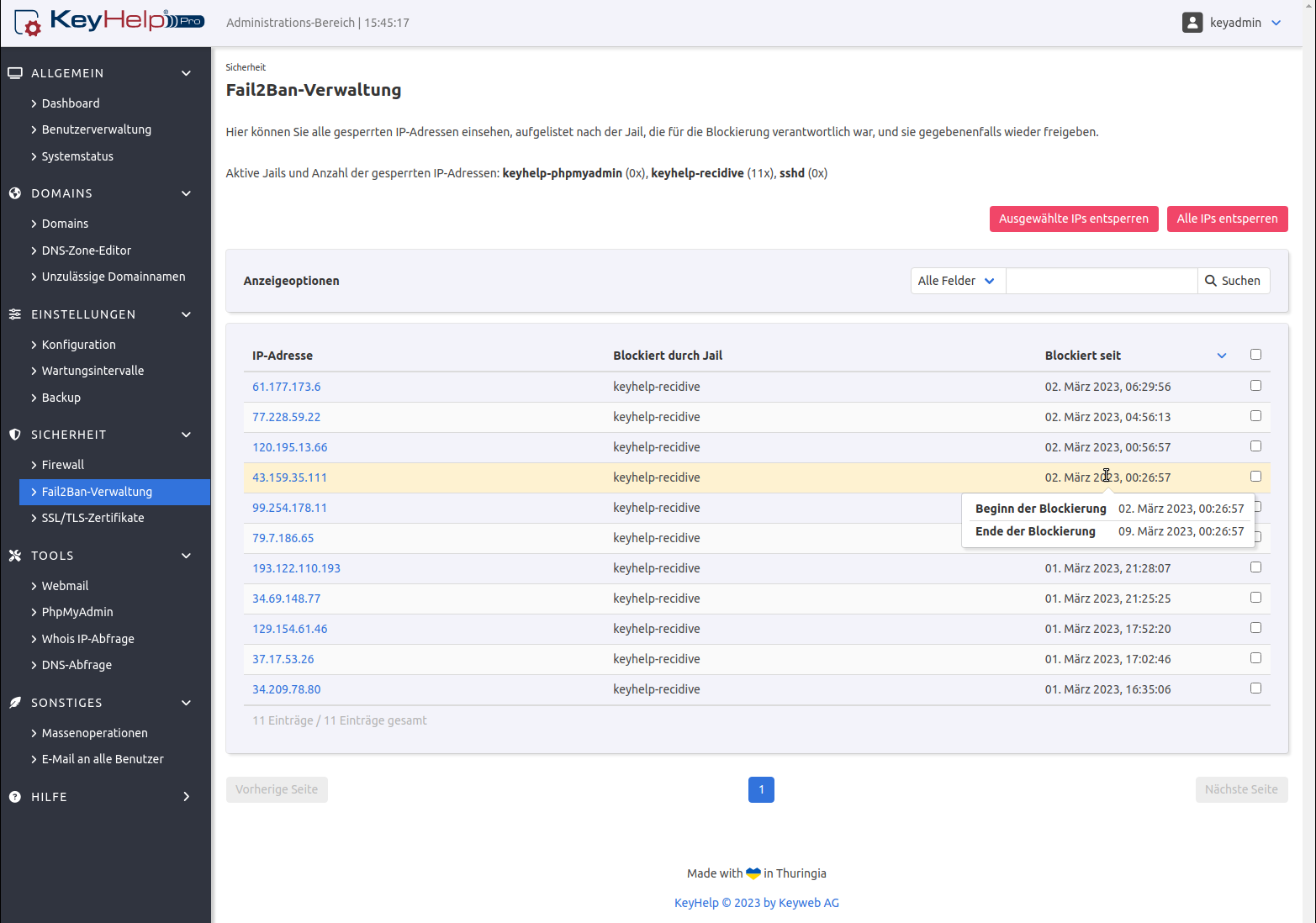Open the Alle Felder search field dropdown

click(957, 281)
